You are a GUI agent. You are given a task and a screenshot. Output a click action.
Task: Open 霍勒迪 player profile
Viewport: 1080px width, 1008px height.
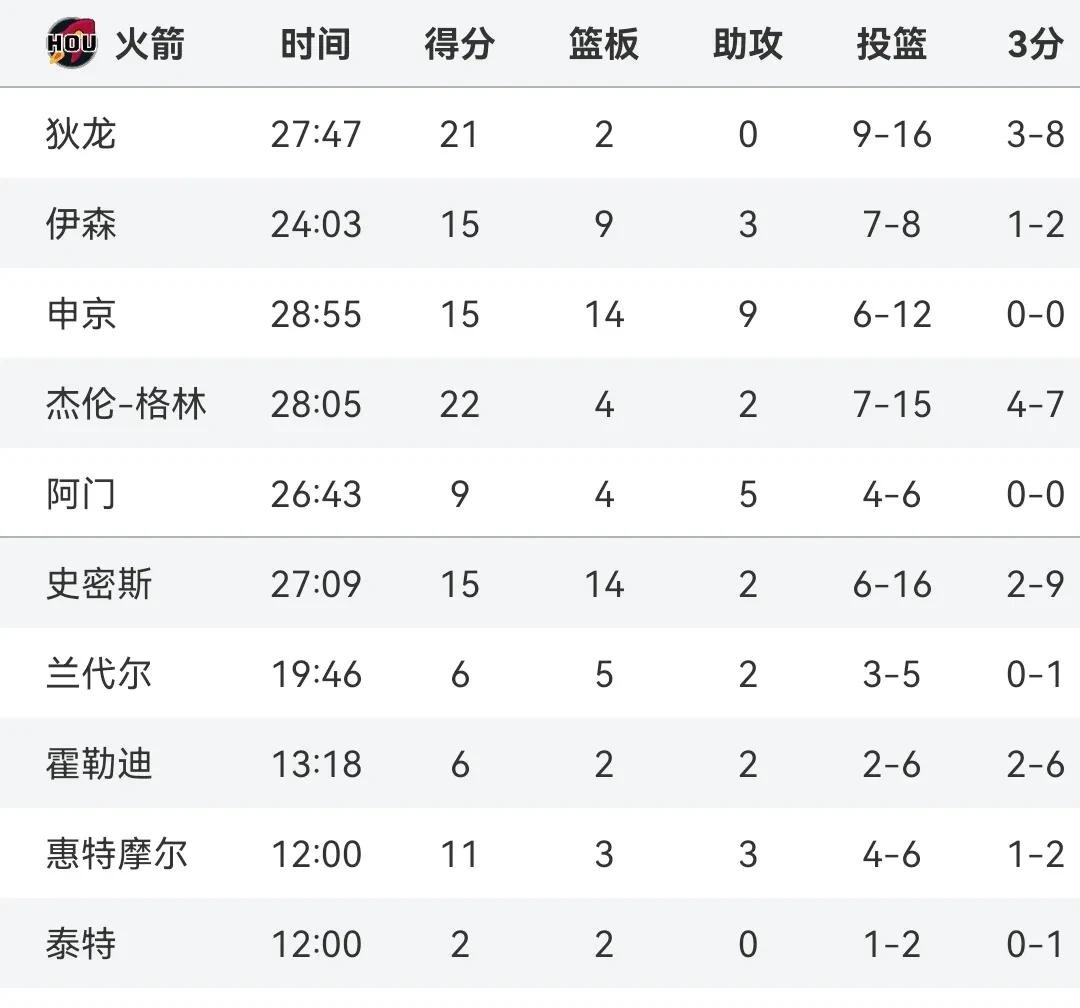[x=99, y=764]
